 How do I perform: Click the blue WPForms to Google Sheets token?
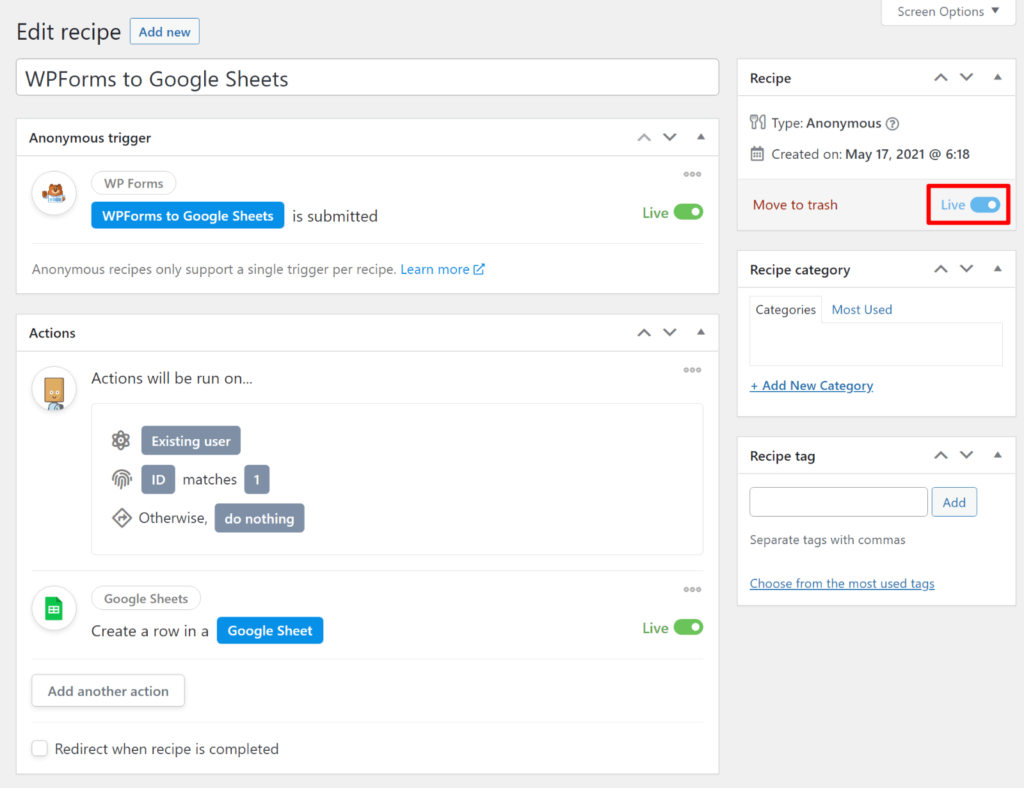[187, 215]
